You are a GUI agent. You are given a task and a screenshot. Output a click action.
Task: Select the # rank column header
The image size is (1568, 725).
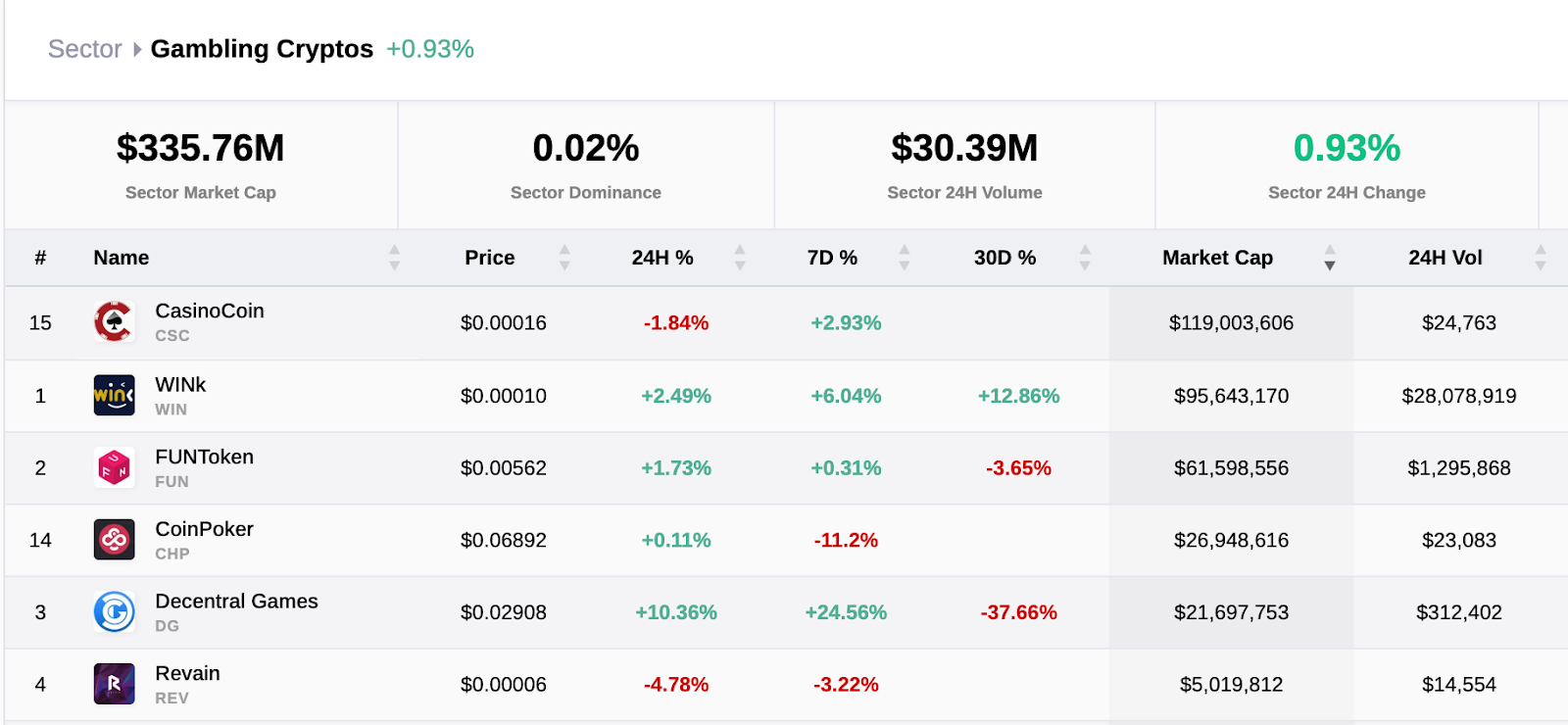[40, 258]
